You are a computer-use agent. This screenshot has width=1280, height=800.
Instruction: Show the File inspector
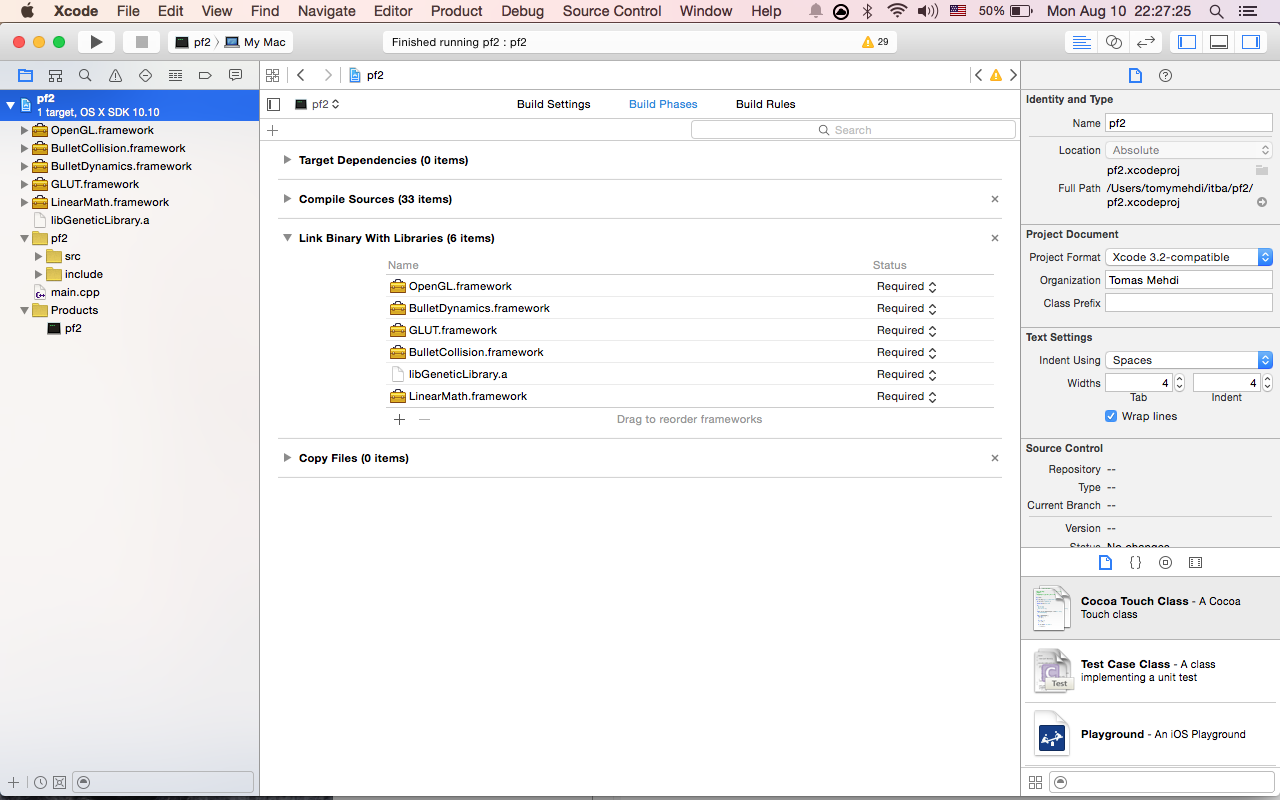pos(1135,75)
